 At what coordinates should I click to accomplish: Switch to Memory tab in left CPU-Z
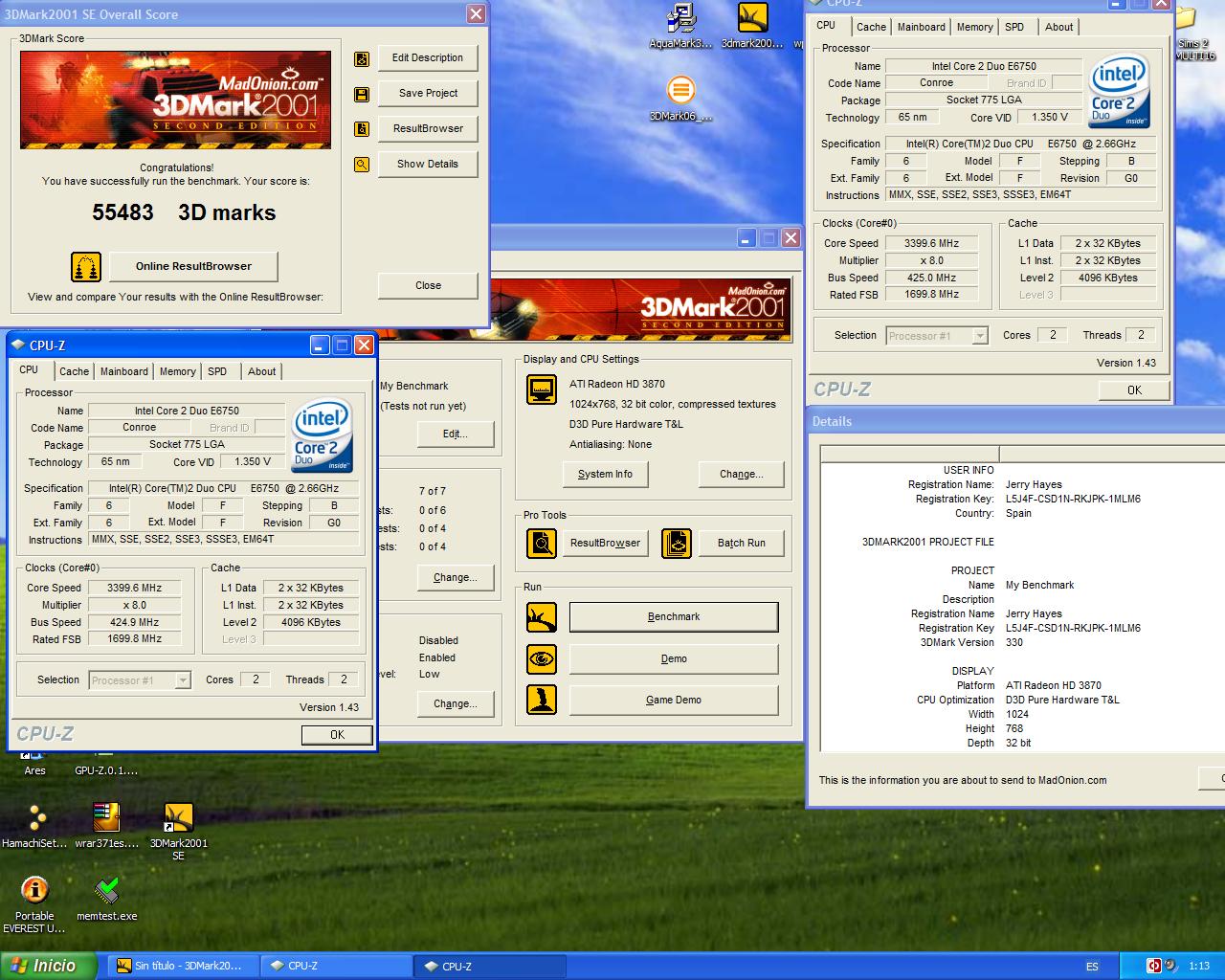pyautogui.click(x=178, y=371)
